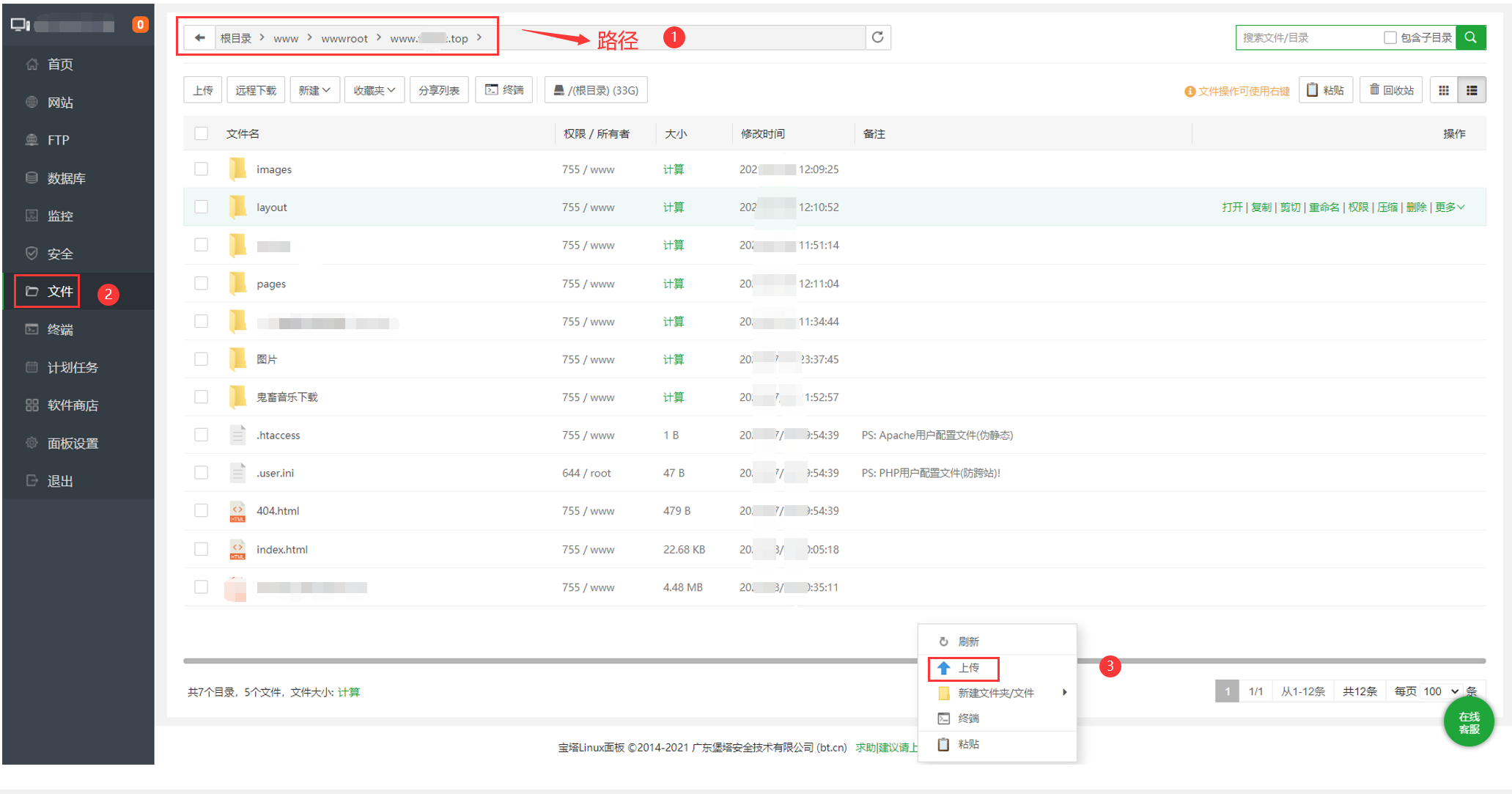Click the 远程下载 button
This screenshot has width=1512, height=794.
pyautogui.click(x=256, y=90)
